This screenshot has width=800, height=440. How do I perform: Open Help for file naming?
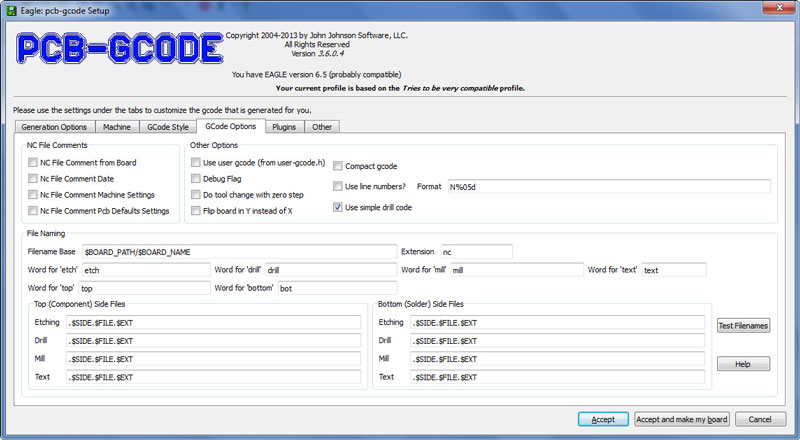pos(743,364)
